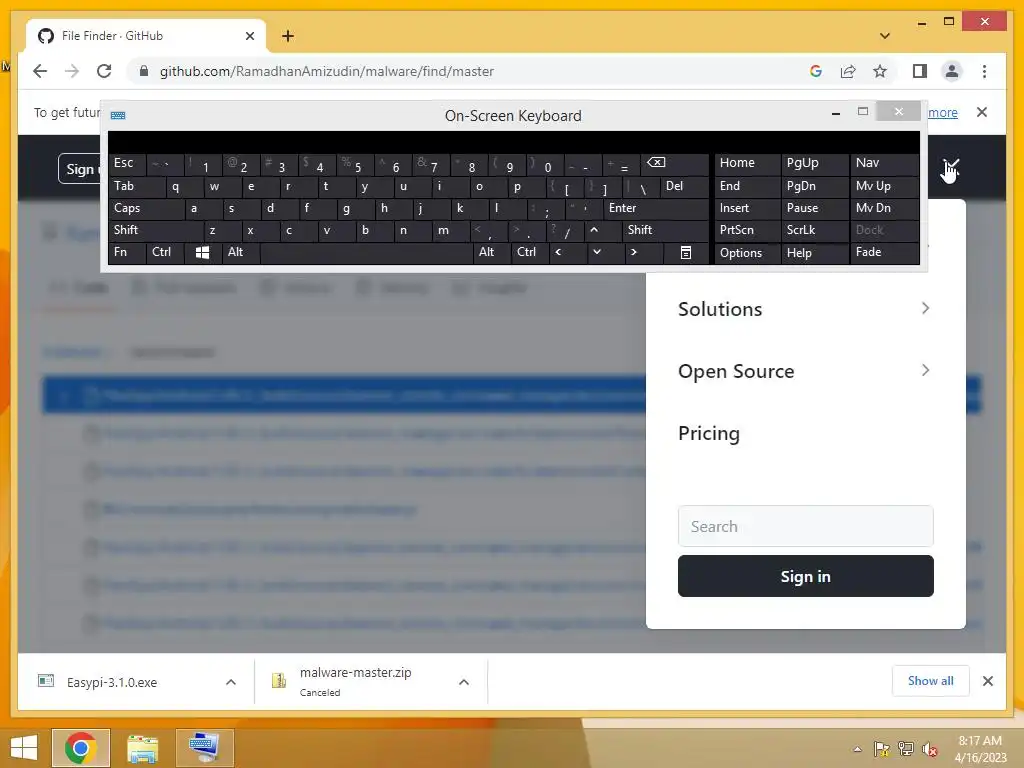Close the File Finder GitHub tab
Image resolution: width=1024 pixels, height=768 pixels.
coord(249,36)
